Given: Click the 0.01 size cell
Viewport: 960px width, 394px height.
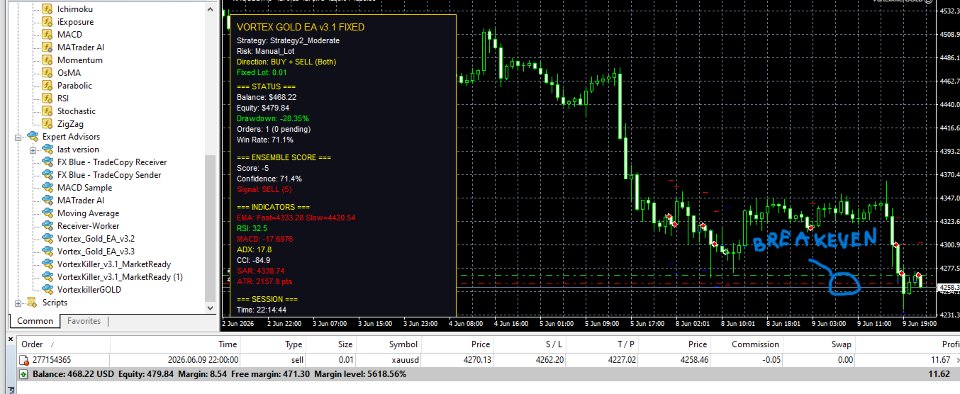Looking at the screenshot, I should click(x=346, y=361).
